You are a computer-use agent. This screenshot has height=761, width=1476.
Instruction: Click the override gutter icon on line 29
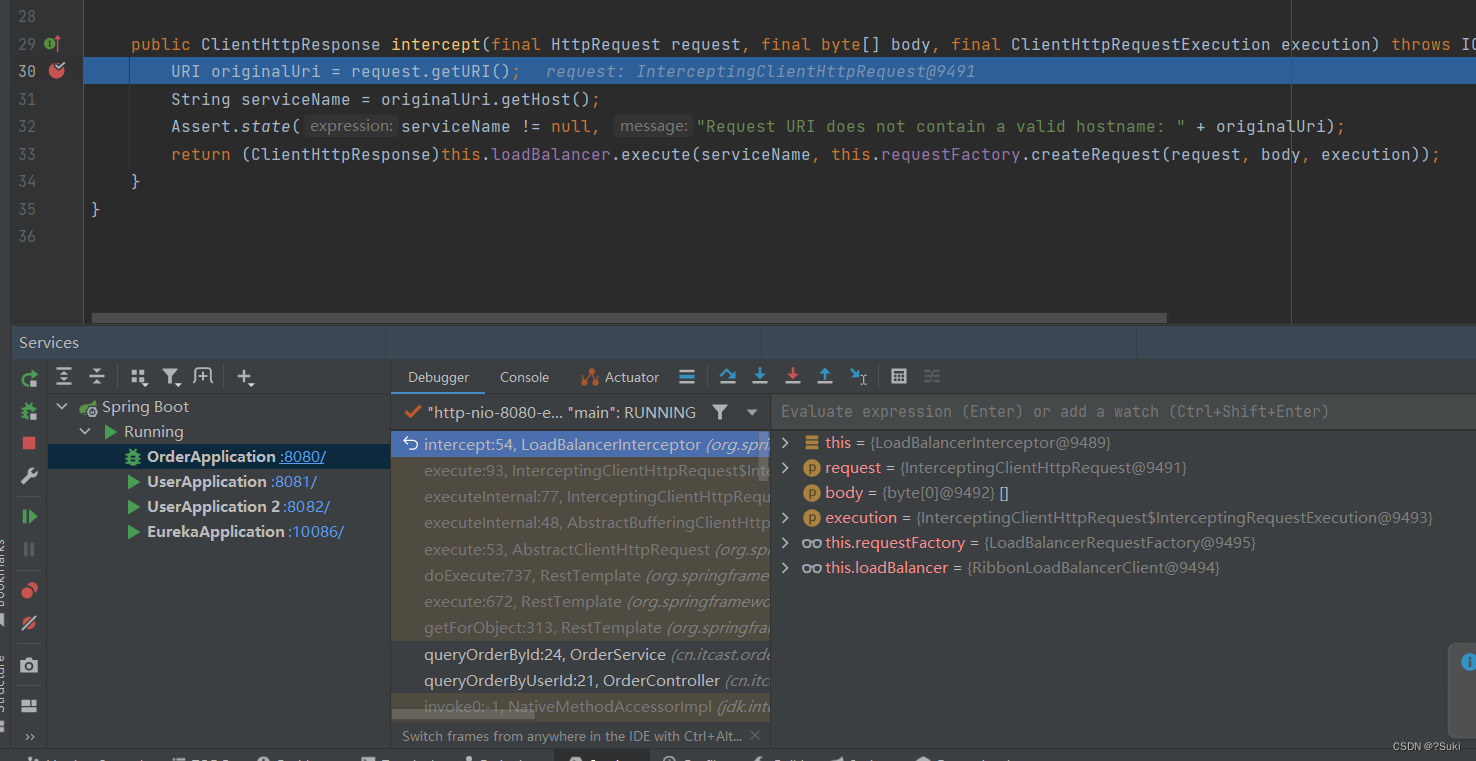[54, 44]
